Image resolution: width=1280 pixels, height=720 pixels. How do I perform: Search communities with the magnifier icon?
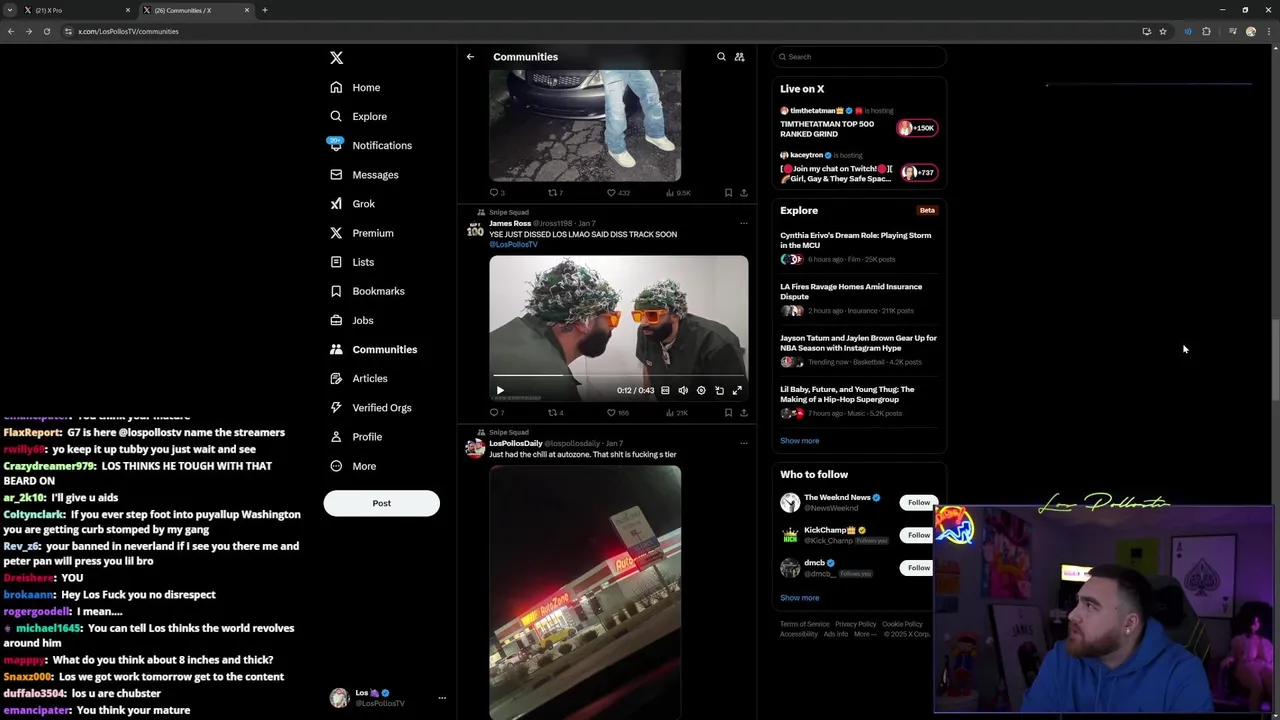721,57
